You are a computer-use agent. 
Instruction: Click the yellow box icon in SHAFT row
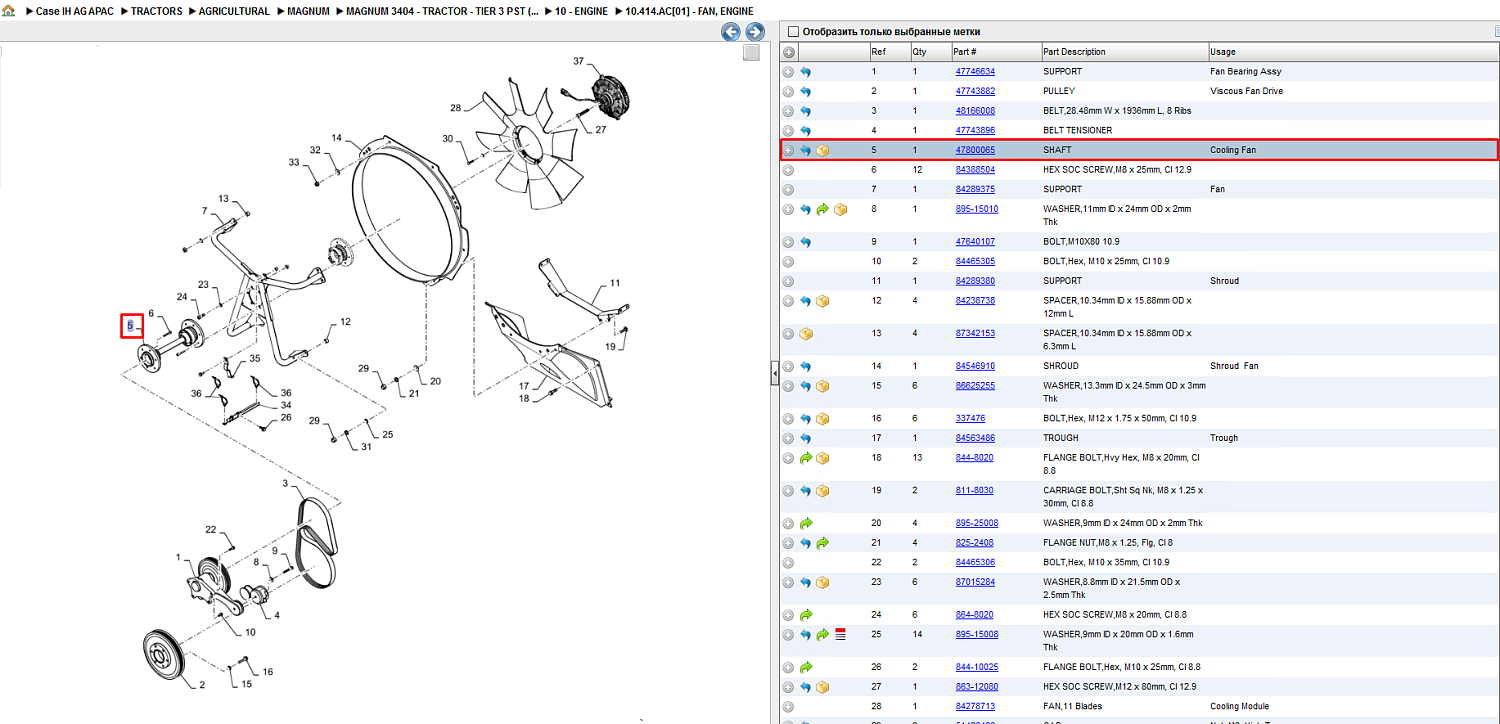coord(823,151)
